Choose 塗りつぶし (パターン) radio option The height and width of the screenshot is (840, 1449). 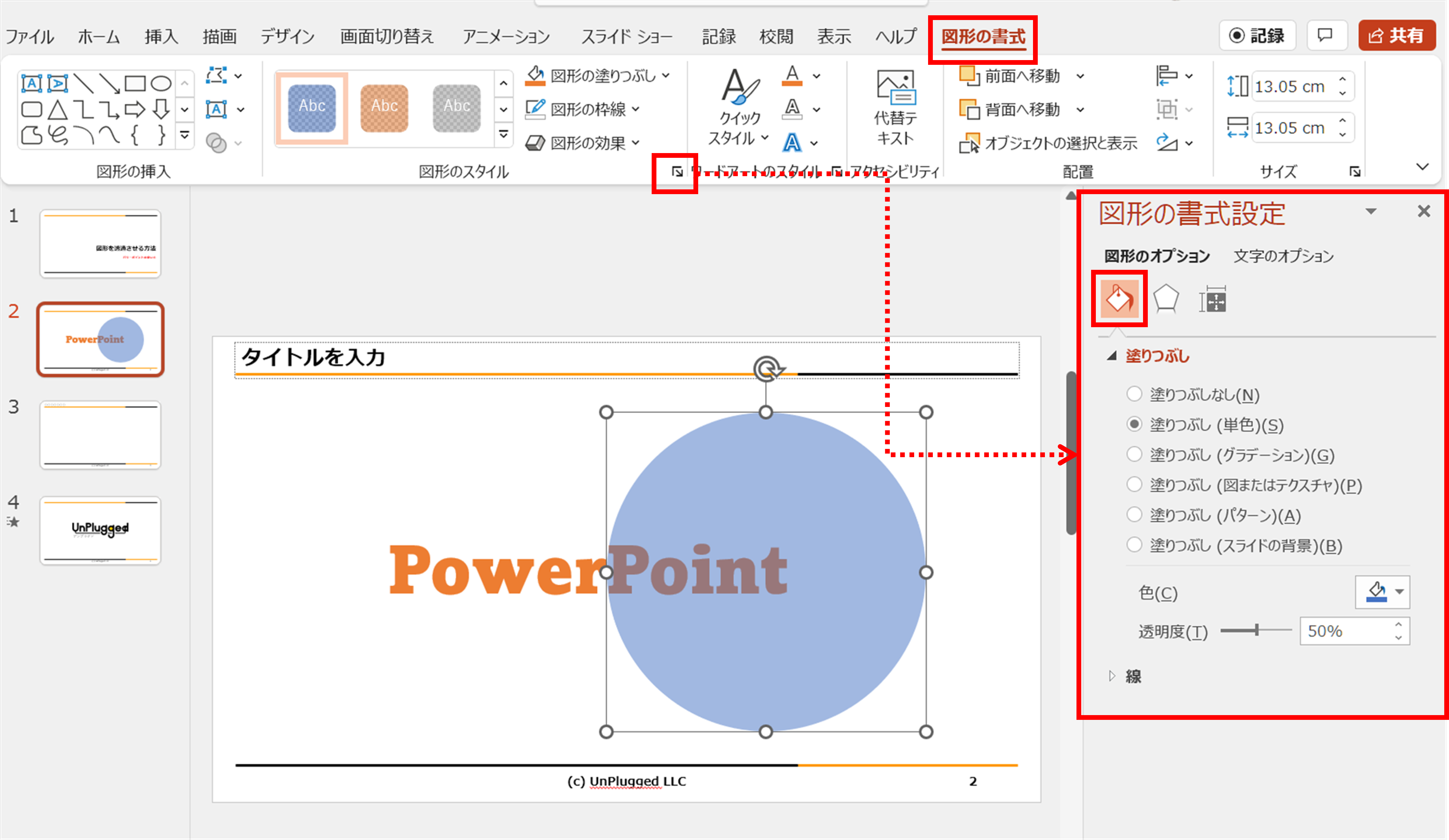[1134, 515]
